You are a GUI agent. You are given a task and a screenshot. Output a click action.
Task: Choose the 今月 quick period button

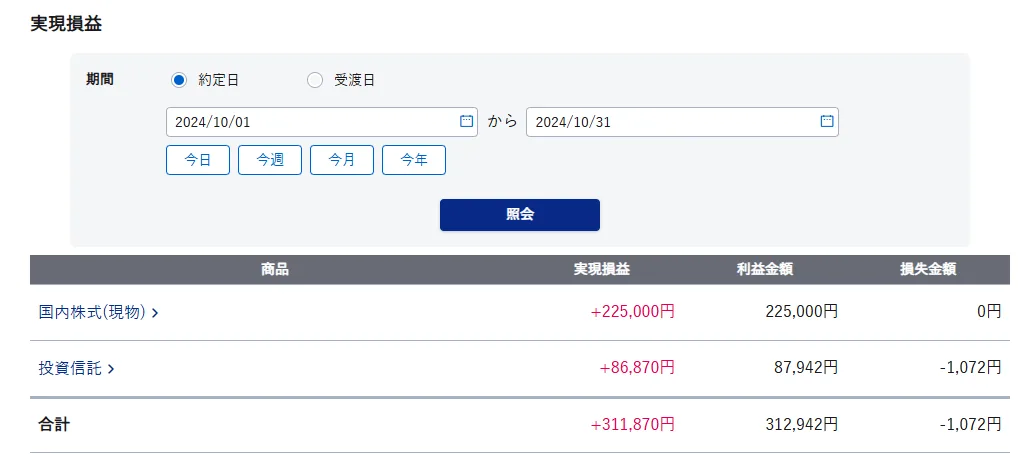(x=342, y=160)
